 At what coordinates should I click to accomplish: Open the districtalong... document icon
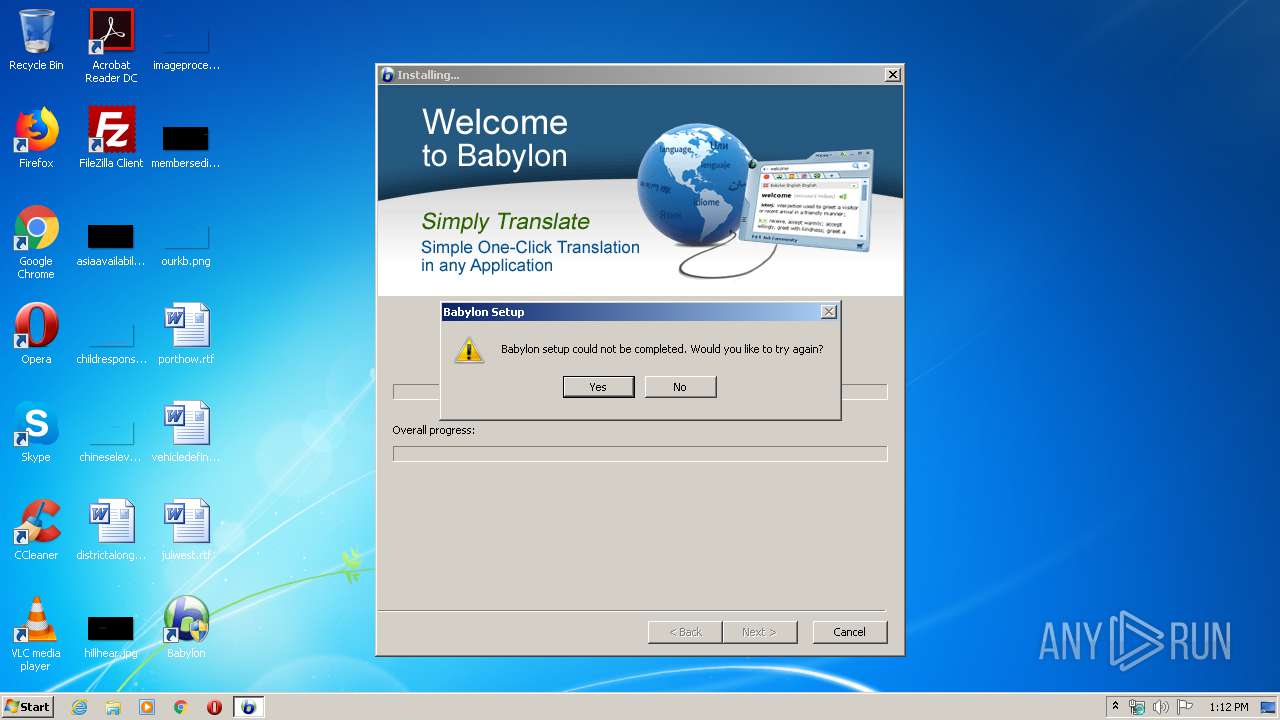pyautogui.click(x=111, y=530)
